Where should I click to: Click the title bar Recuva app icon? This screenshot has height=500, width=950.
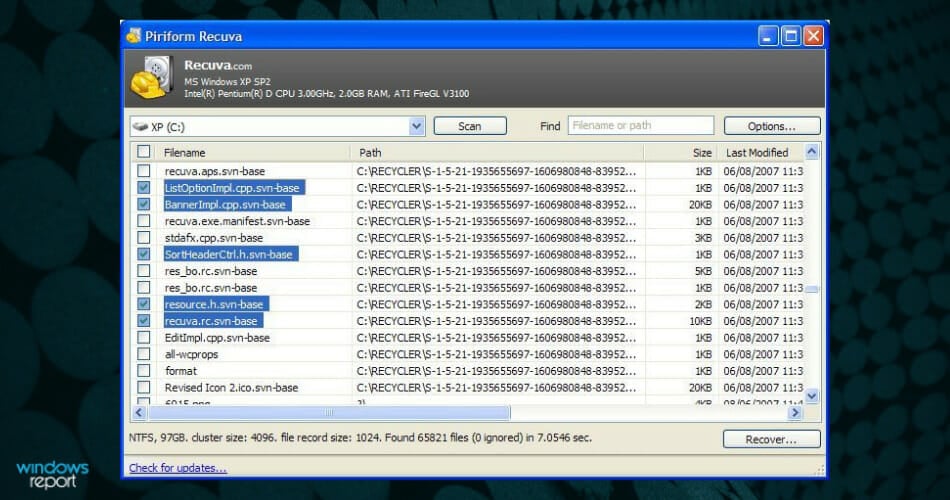pyautogui.click(x=133, y=36)
